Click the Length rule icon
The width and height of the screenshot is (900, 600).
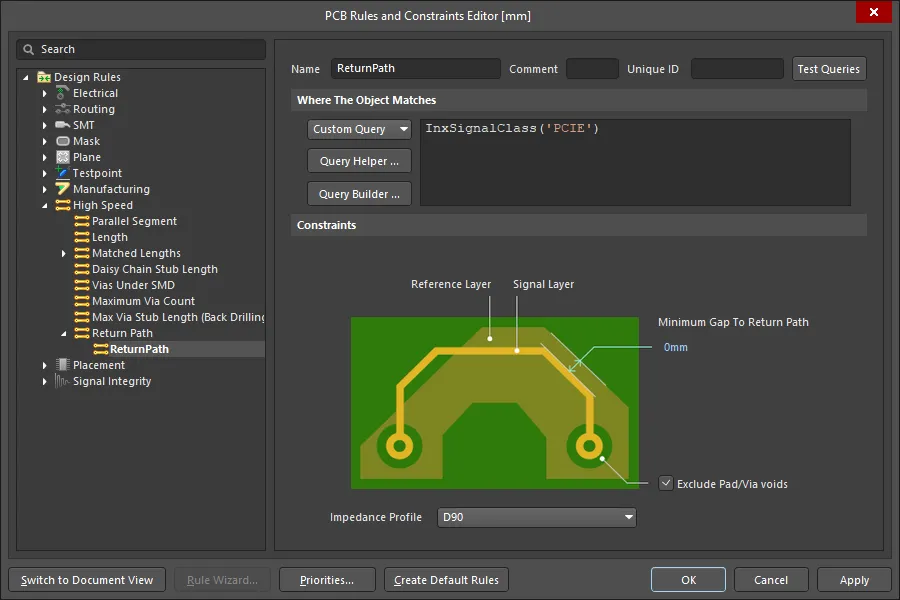82,237
